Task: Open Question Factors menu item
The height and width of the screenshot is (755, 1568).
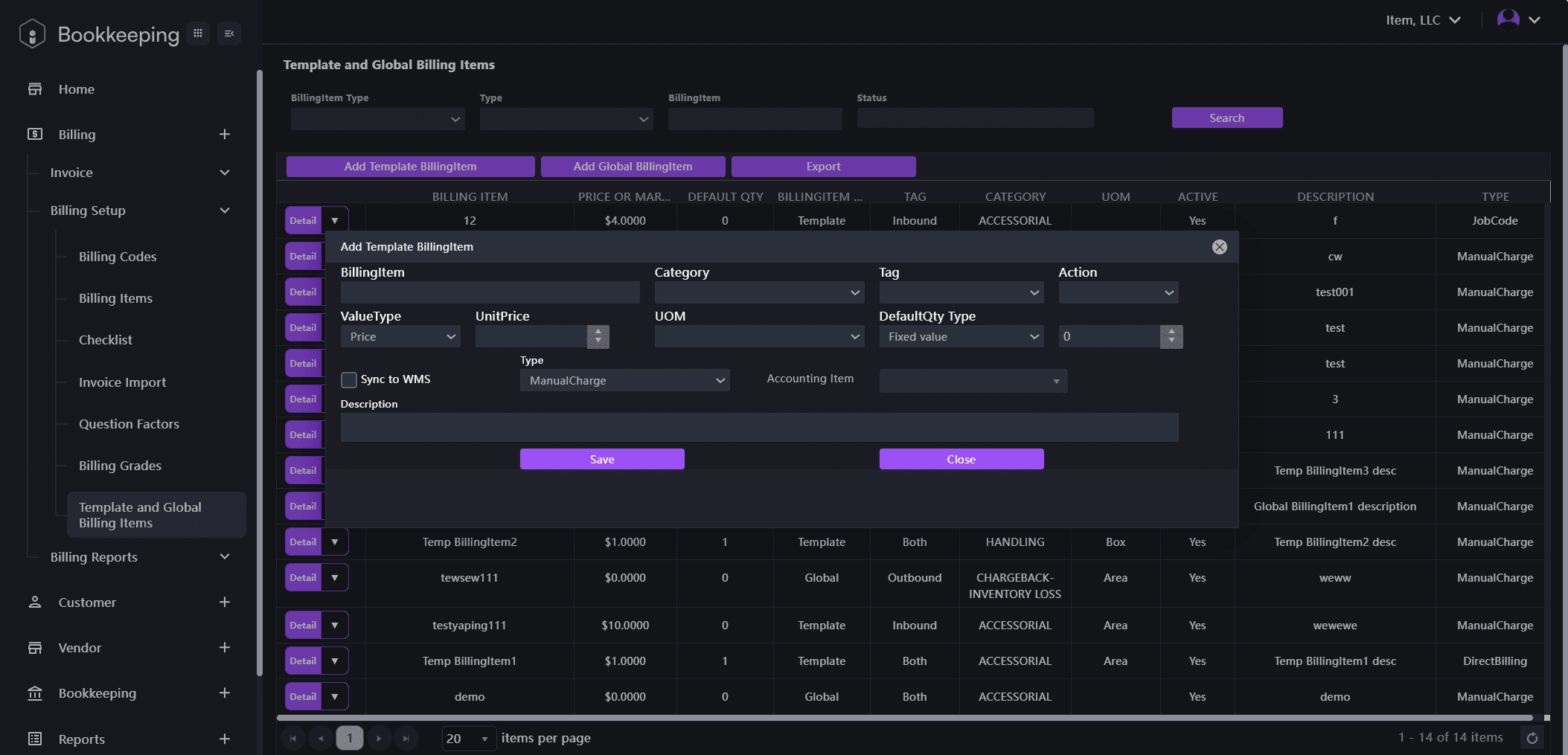Action: [129, 423]
